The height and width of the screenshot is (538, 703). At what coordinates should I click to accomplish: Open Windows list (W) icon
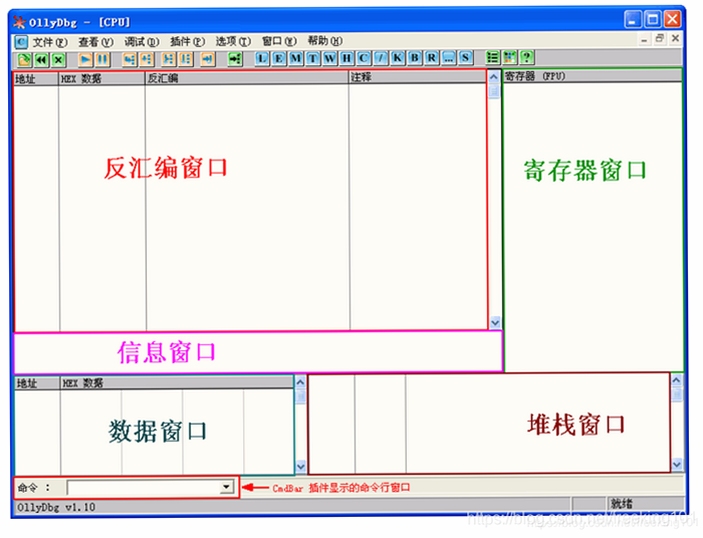[330, 58]
